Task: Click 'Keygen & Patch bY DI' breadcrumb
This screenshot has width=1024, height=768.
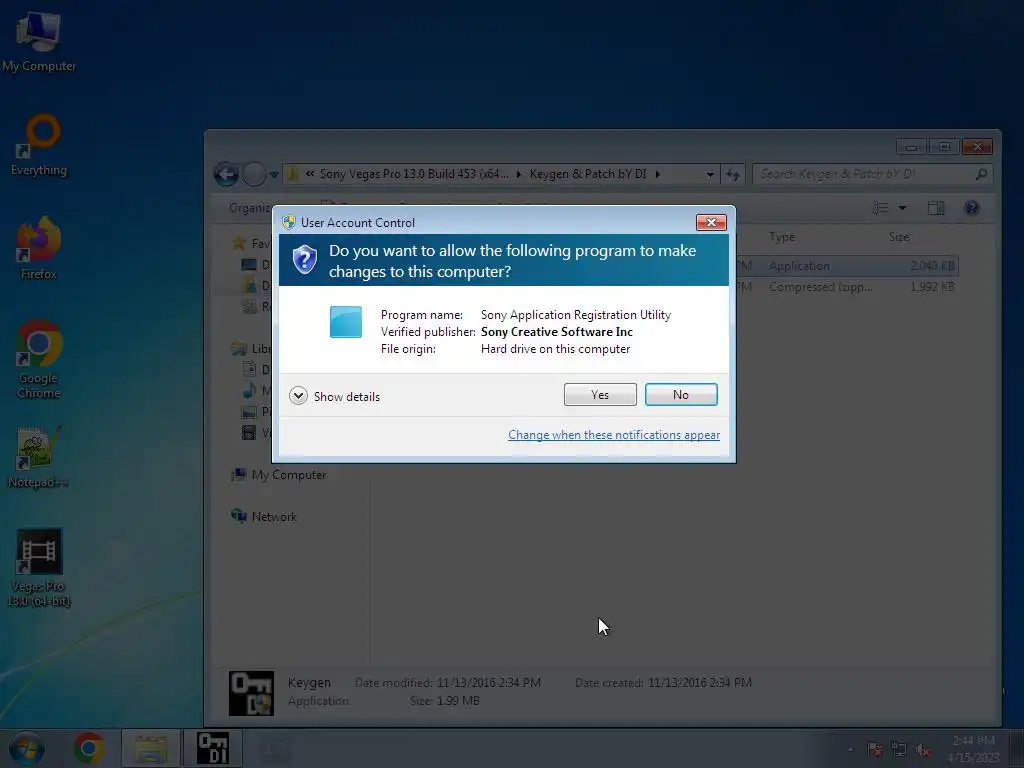Action: [588, 174]
